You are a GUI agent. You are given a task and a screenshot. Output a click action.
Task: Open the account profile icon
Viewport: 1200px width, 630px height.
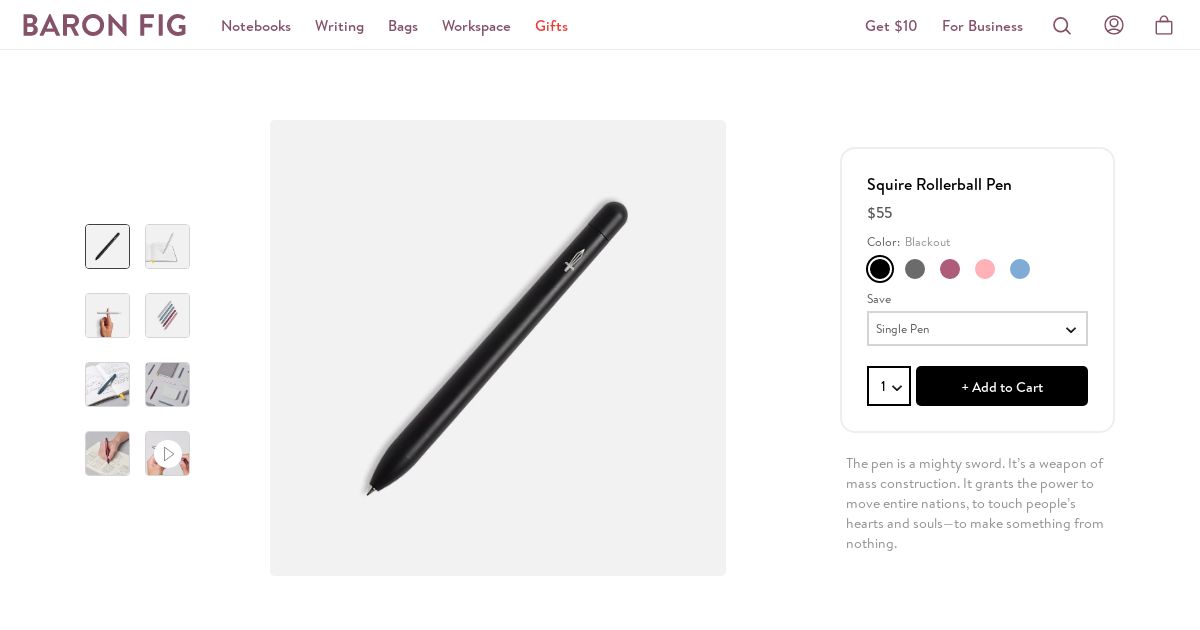(x=1114, y=26)
